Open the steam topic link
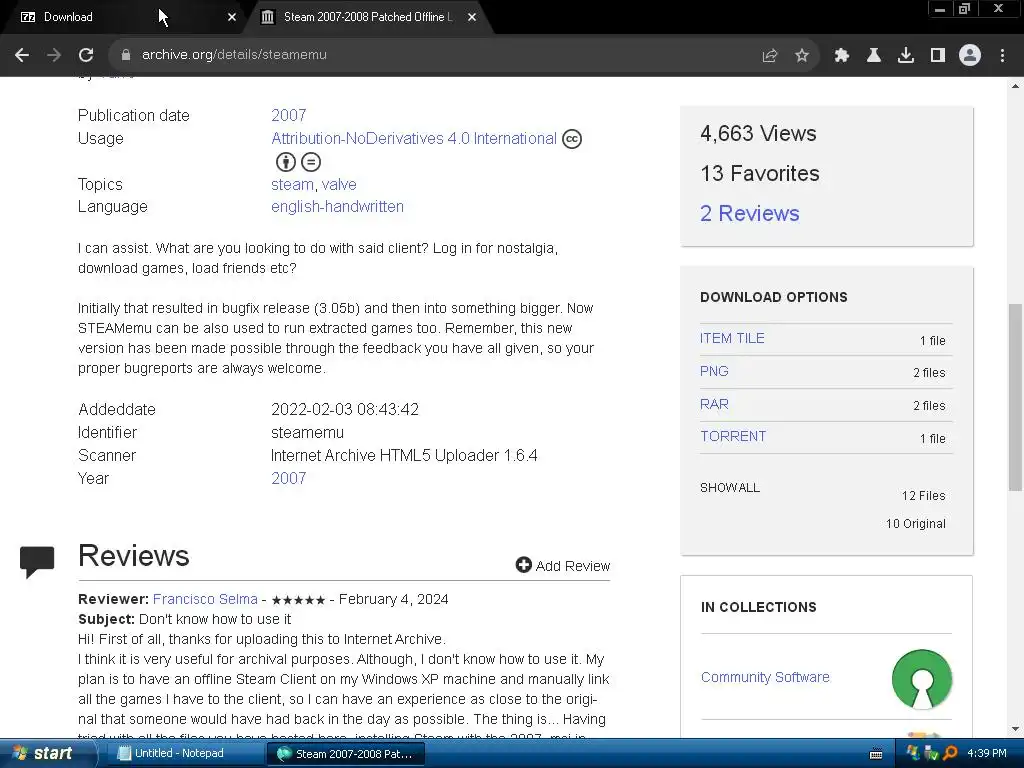This screenshot has height=768, width=1024. (292, 184)
